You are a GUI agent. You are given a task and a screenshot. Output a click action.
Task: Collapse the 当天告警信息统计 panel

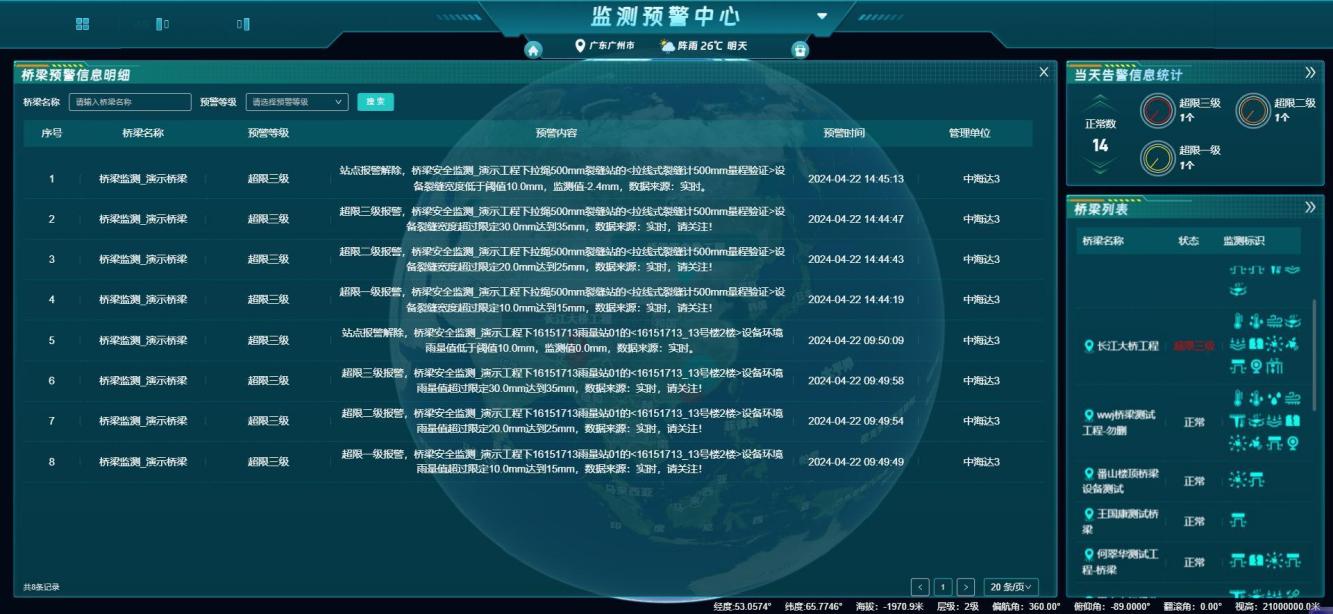[x=1310, y=73]
